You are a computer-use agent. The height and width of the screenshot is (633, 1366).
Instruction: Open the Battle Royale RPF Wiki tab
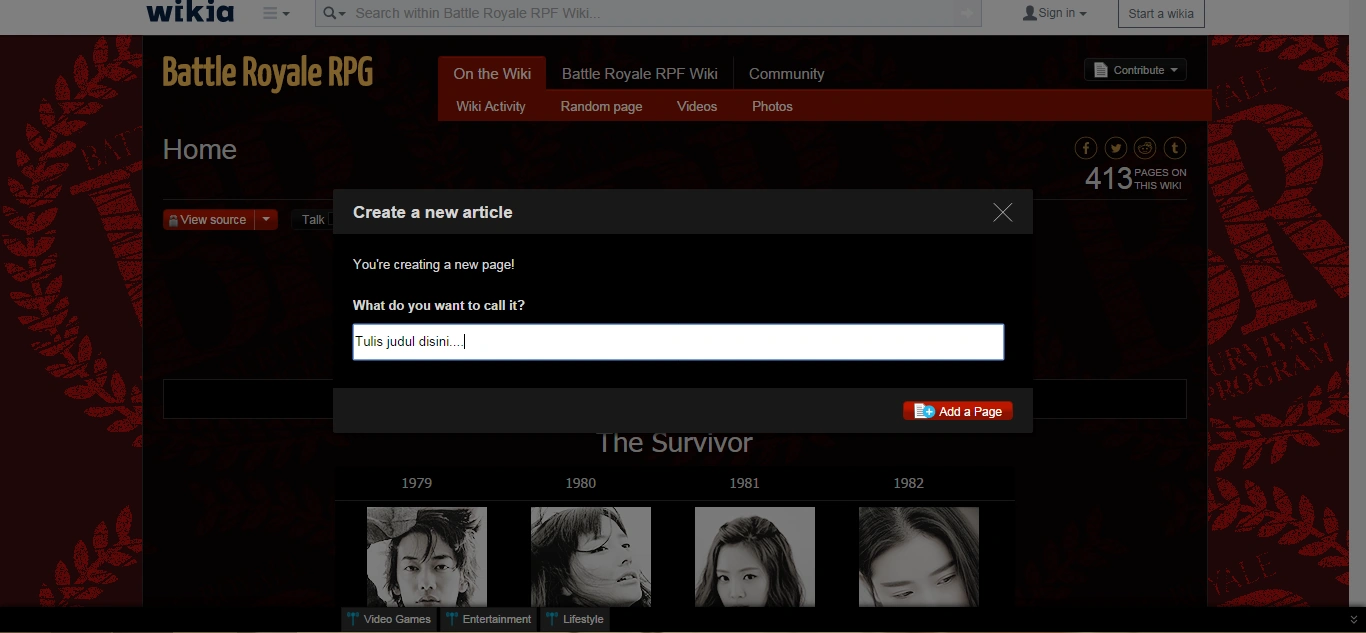click(x=640, y=73)
